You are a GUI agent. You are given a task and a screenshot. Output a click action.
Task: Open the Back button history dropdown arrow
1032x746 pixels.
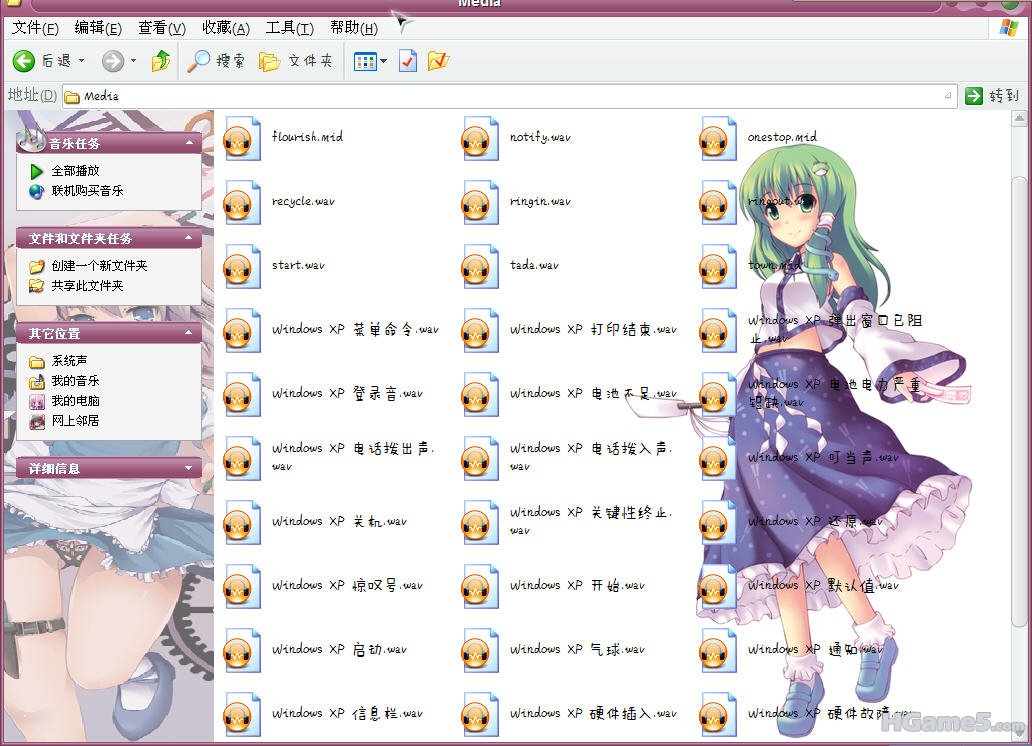[82, 62]
